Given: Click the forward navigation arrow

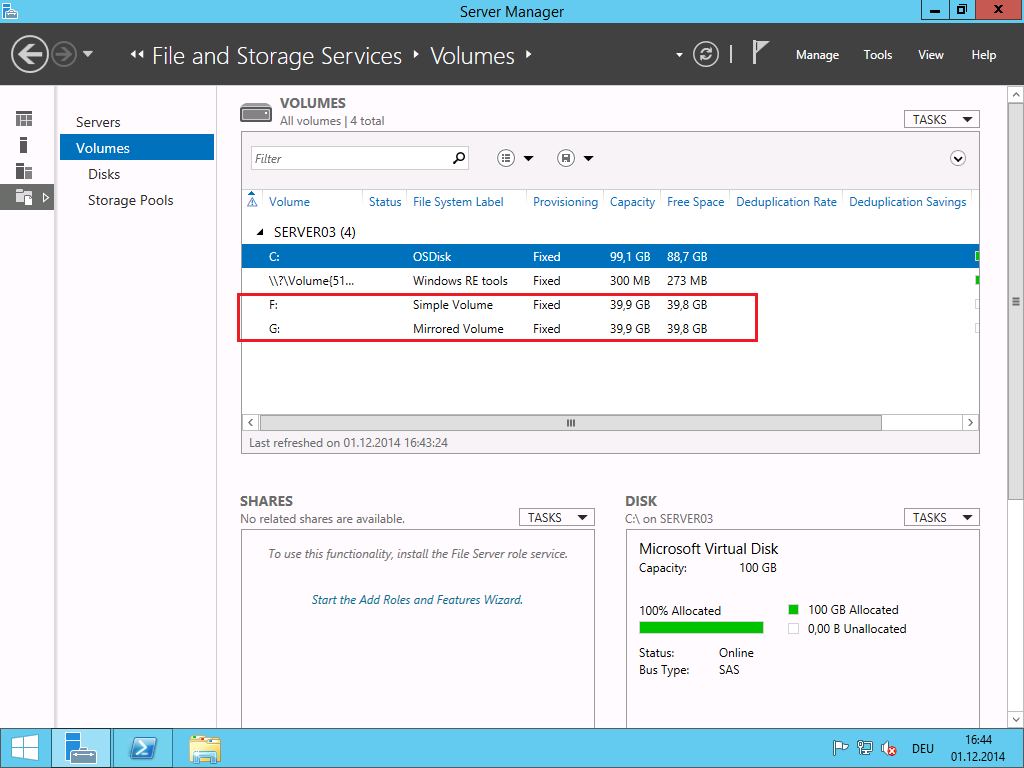Looking at the screenshot, I should click(x=64, y=54).
